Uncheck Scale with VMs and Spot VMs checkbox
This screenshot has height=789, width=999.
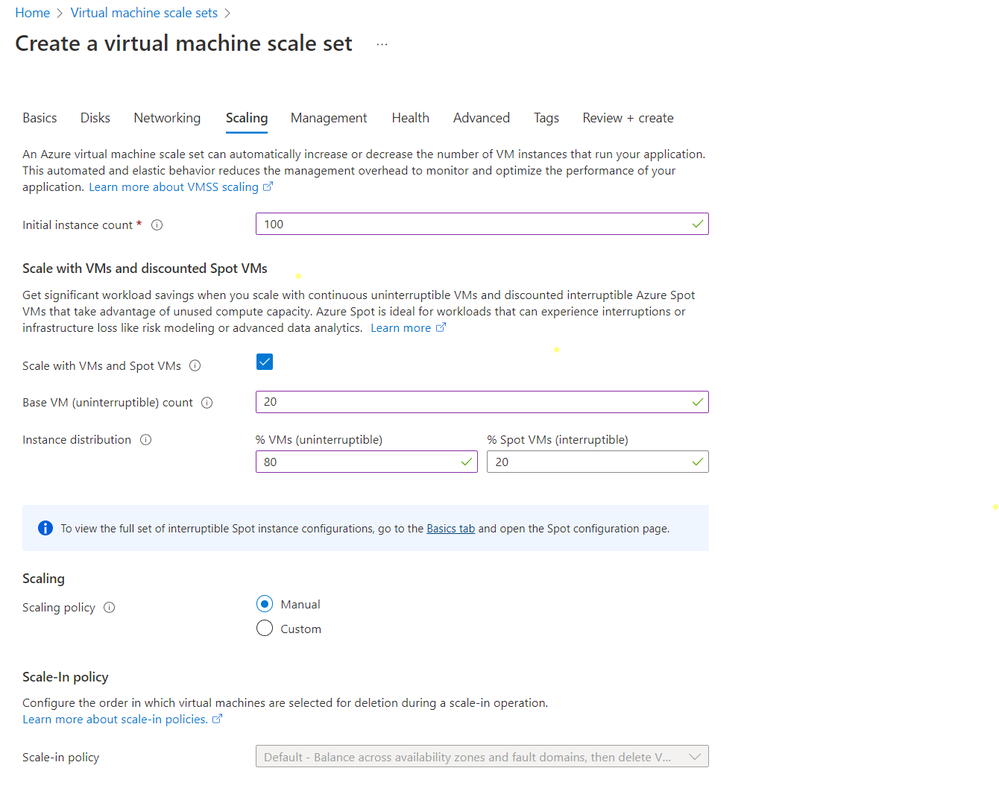click(x=265, y=362)
